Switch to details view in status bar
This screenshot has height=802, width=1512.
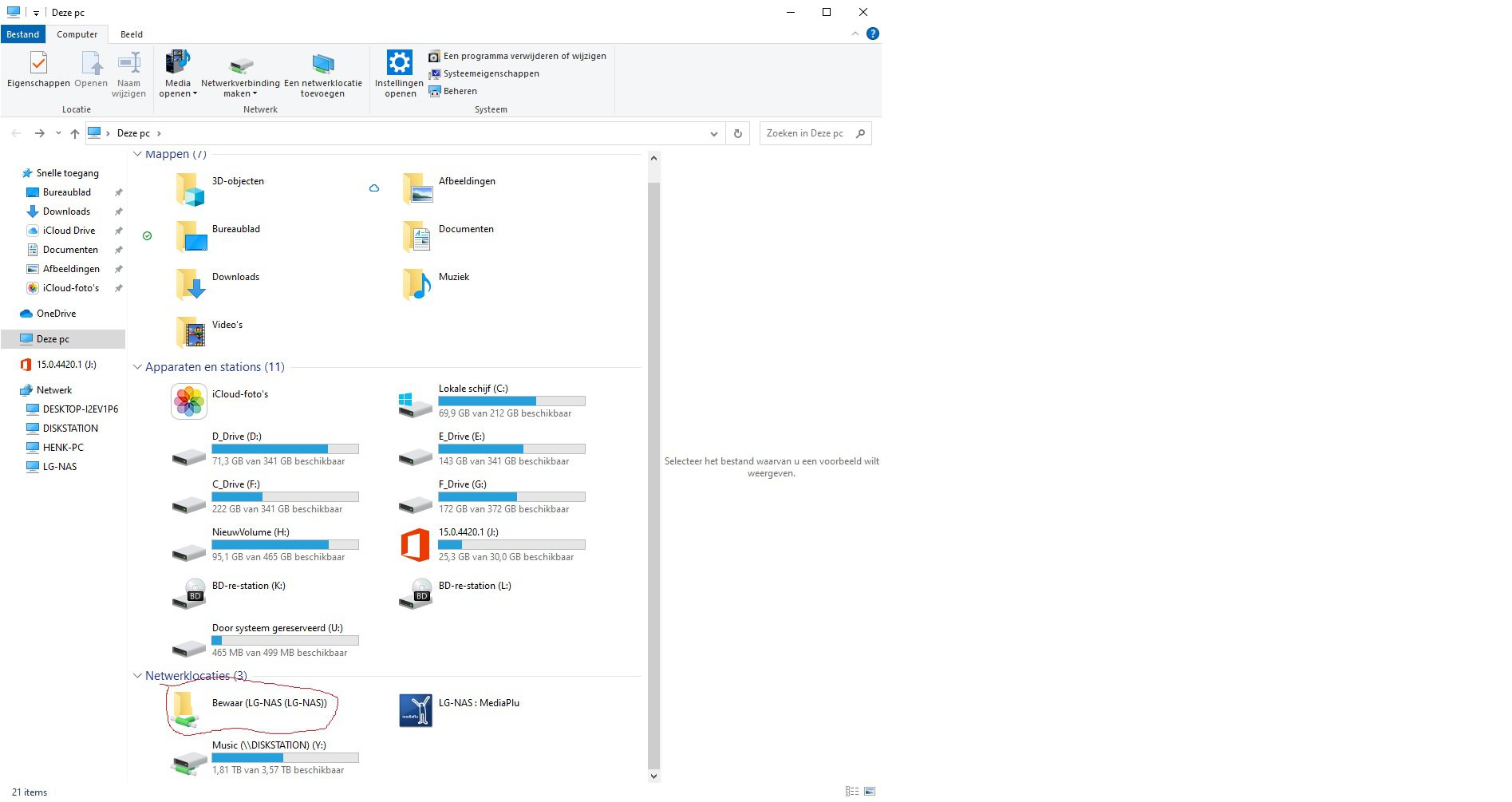(x=852, y=792)
